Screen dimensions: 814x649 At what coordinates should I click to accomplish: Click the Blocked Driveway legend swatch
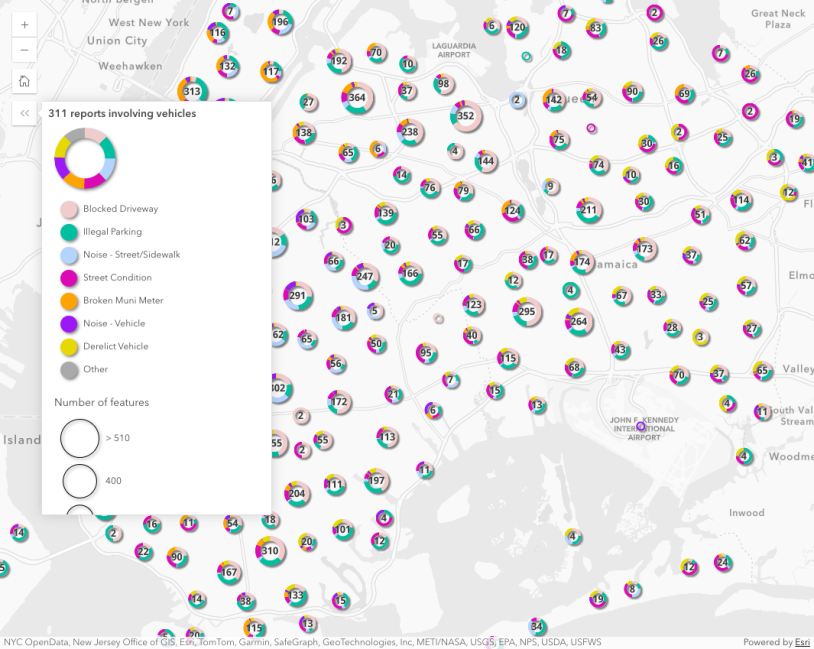69,209
